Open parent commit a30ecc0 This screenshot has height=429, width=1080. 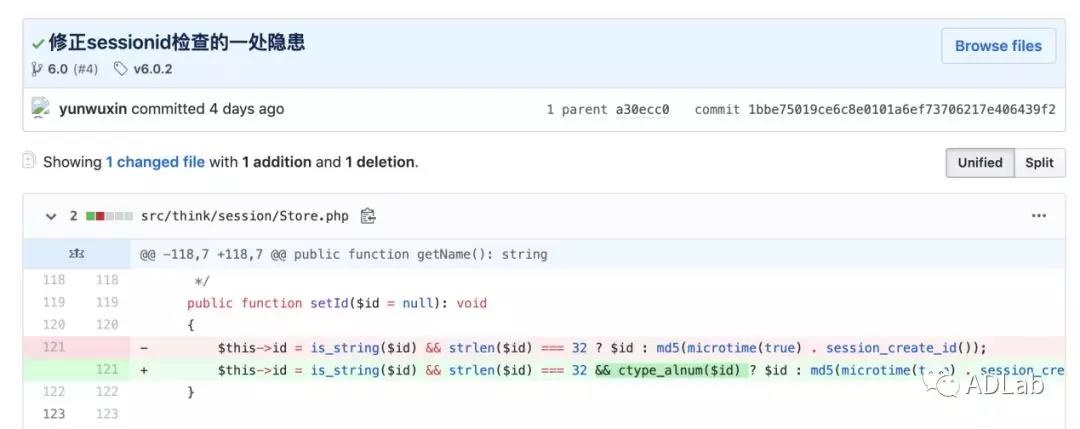pos(642,110)
